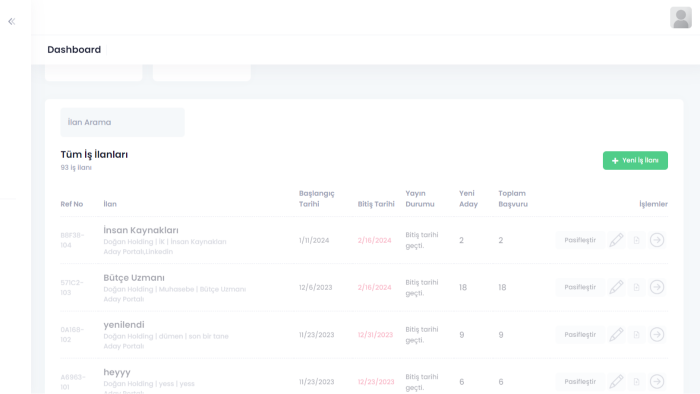Click the Yayın Durumu column header
This screenshot has width=700, height=394.
pyautogui.click(x=420, y=199)
